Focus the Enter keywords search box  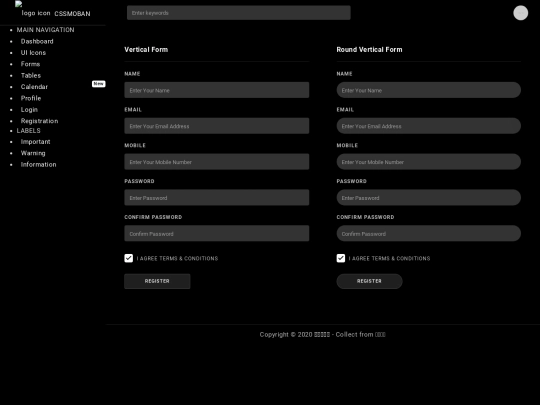tap(239, 13)
